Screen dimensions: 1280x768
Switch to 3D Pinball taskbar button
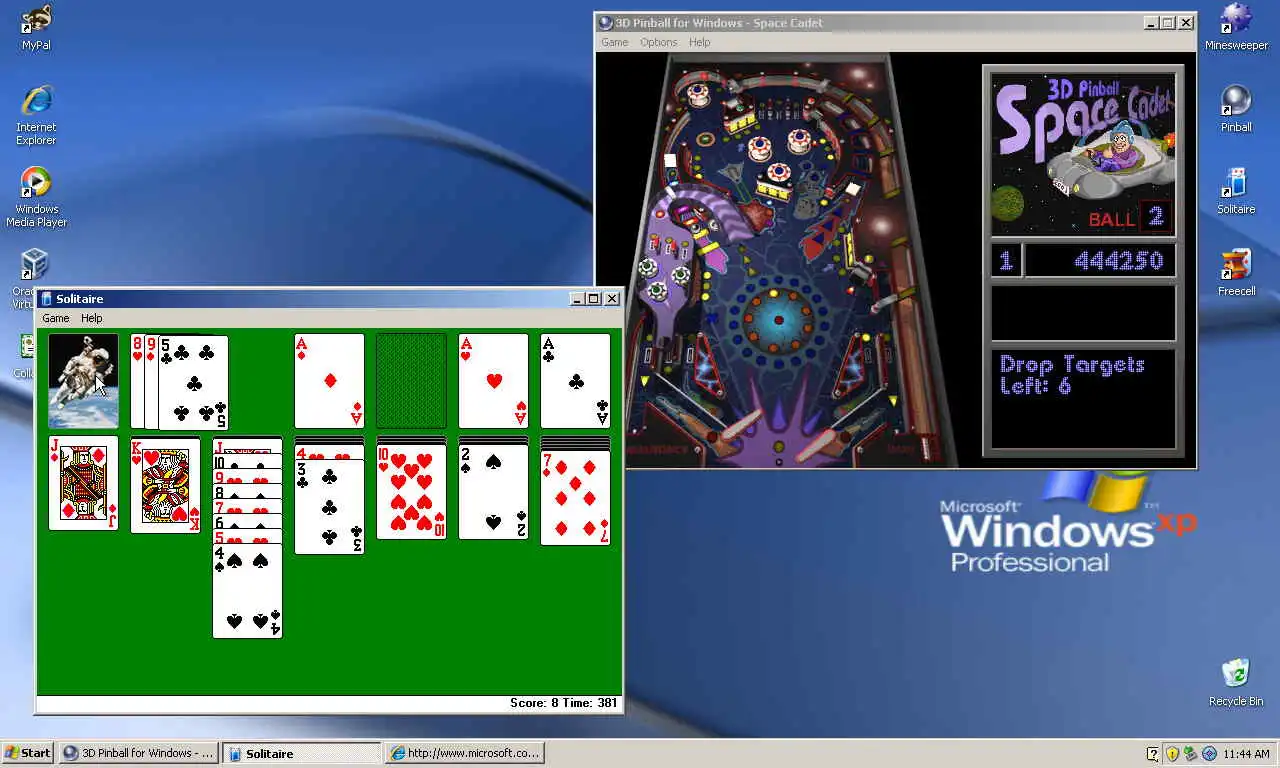tap(138, 753)
